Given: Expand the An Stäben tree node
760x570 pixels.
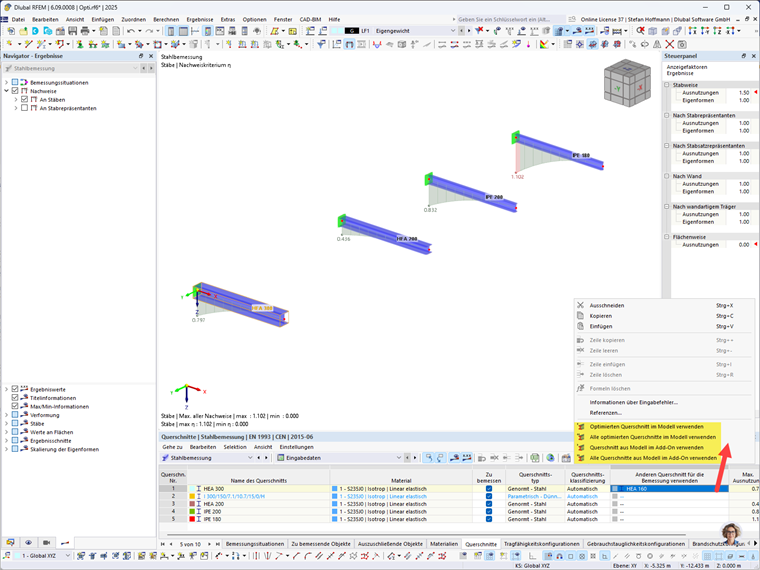Looking at the screenshot, I should click(x=16, y=99).
